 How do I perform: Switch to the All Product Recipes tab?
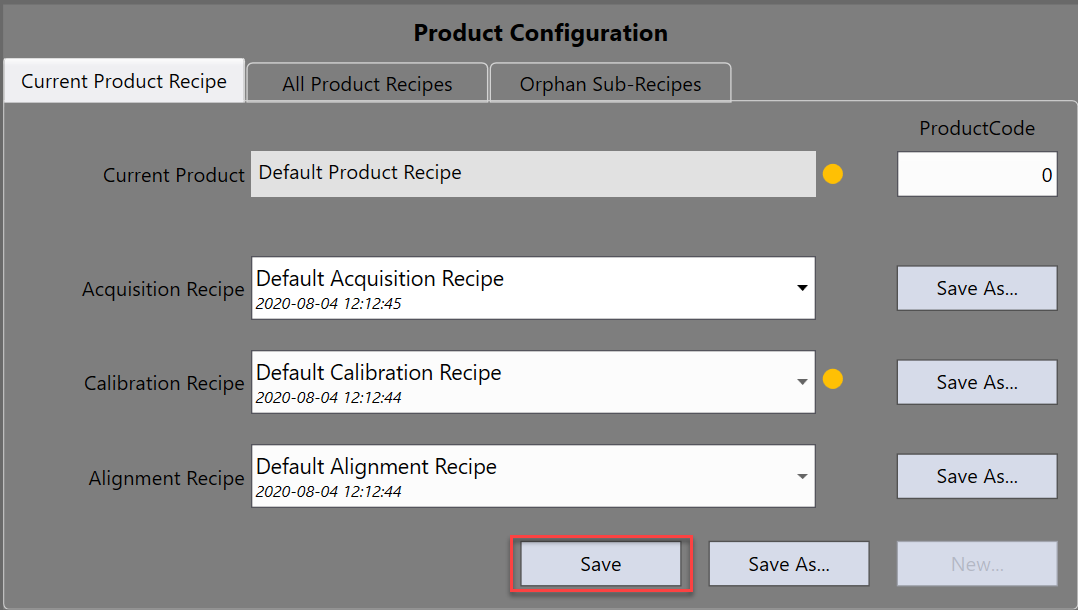click(367, 84)
